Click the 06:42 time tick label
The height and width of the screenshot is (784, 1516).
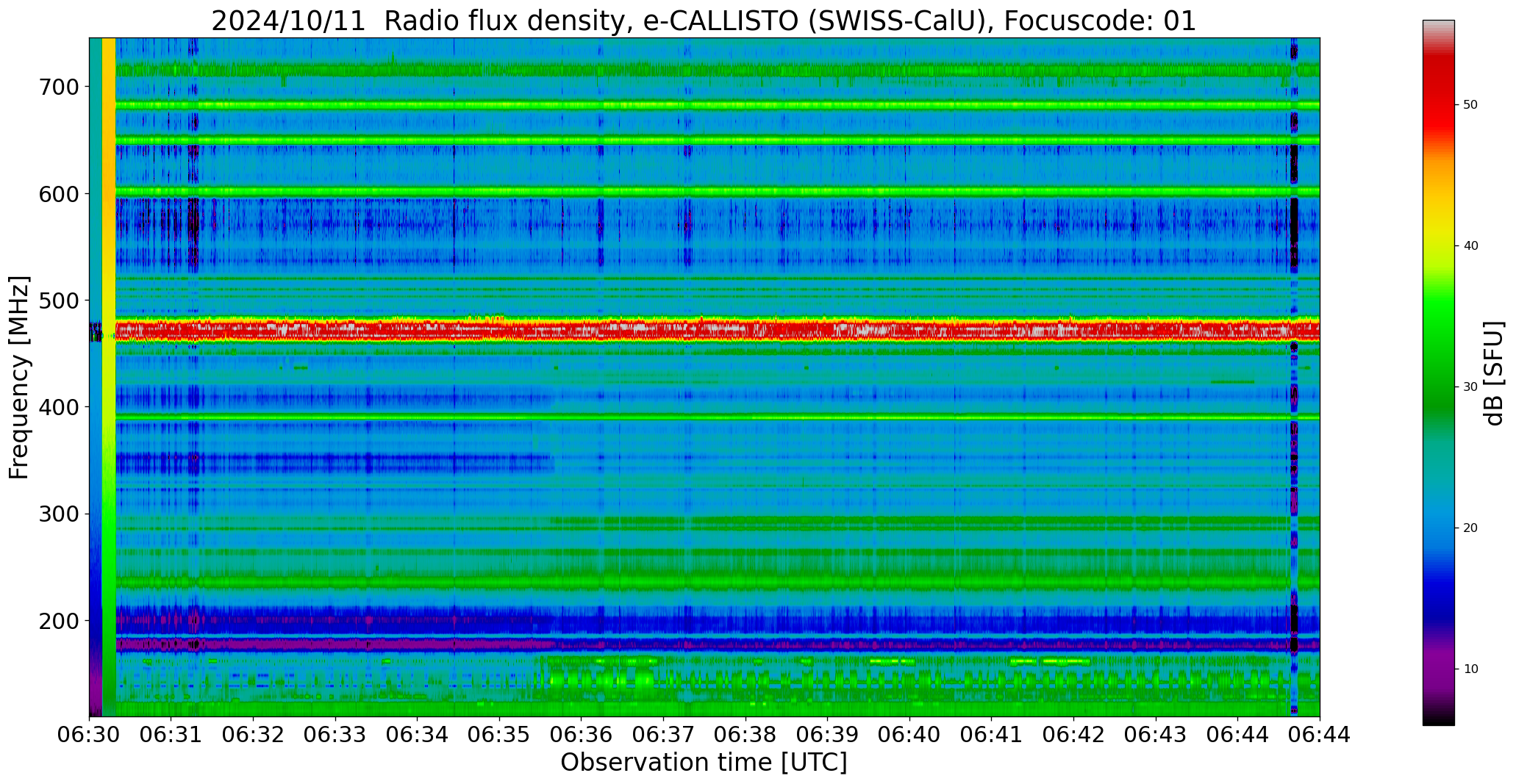tap(1074, 735)
